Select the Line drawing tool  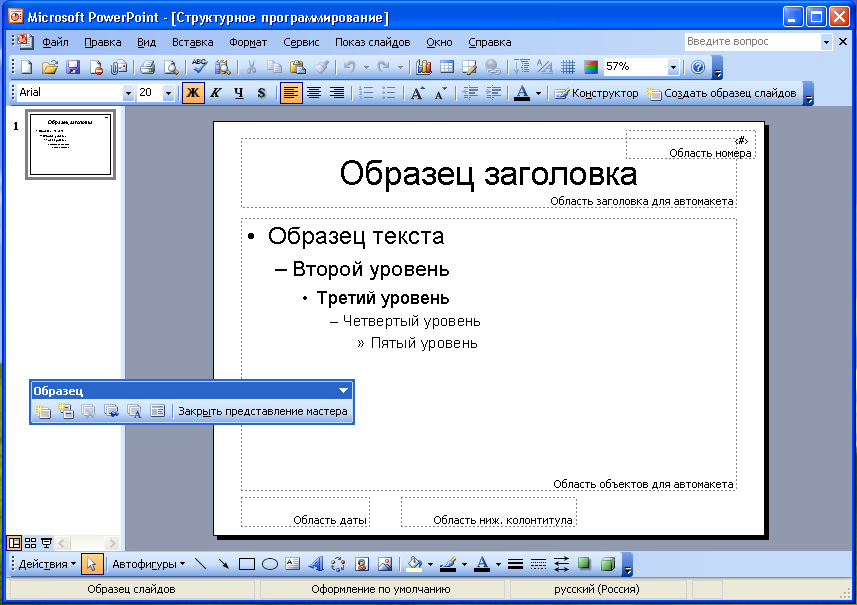click(x=201, y=564)
